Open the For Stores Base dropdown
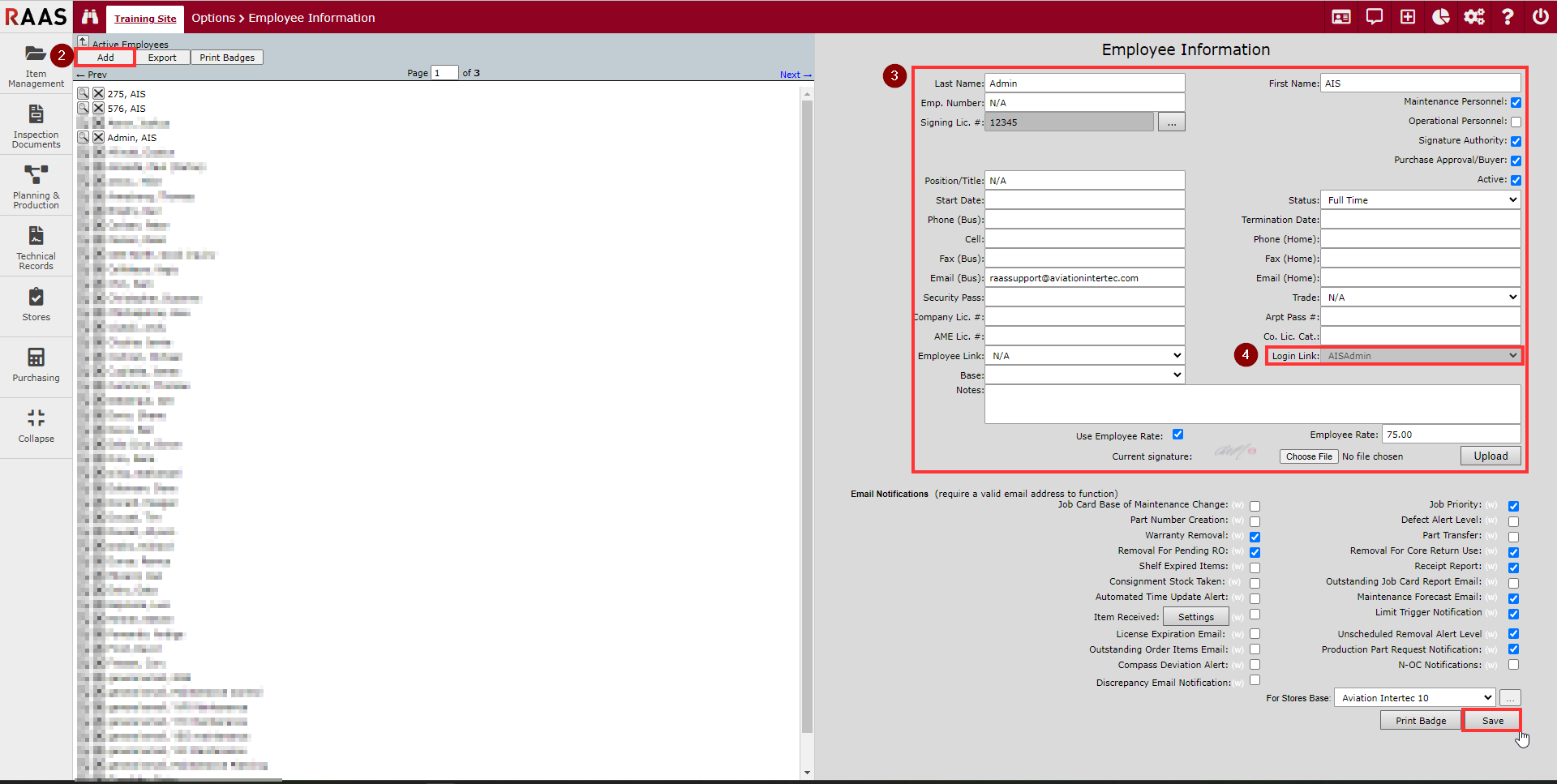 point(1414,698)
